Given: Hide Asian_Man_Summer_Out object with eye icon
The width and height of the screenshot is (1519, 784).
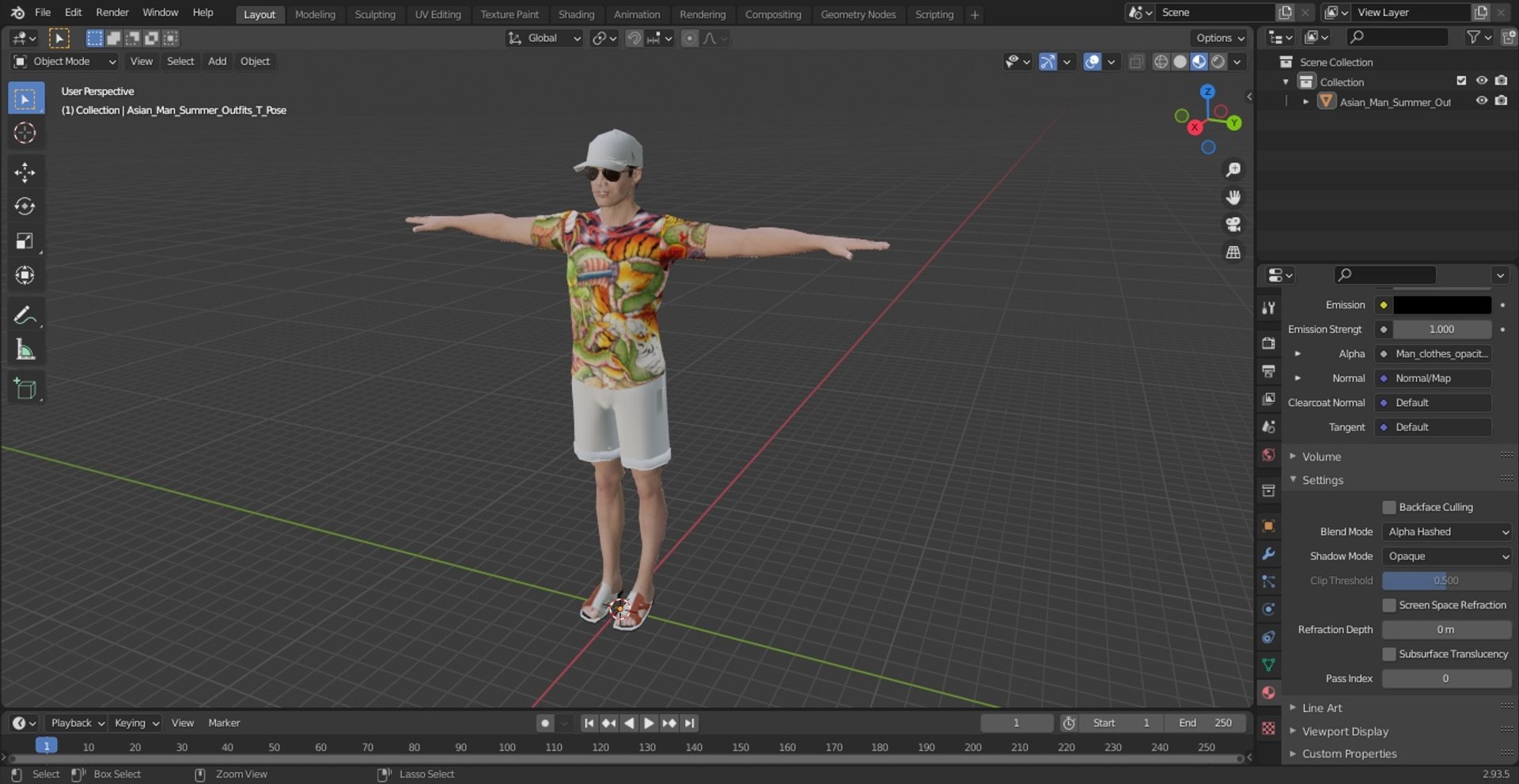Looking at the screenshot, I should coord(1481,101).
